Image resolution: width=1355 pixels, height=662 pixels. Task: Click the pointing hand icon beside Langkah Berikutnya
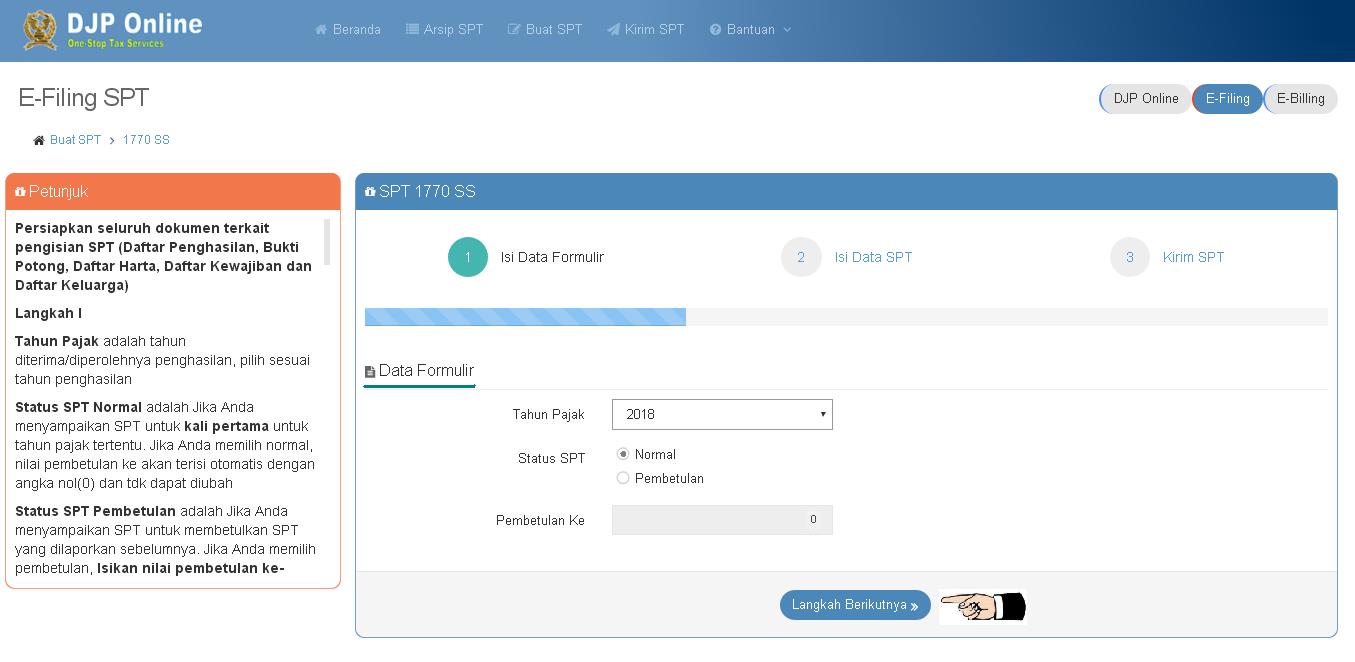tap(982, 604)
